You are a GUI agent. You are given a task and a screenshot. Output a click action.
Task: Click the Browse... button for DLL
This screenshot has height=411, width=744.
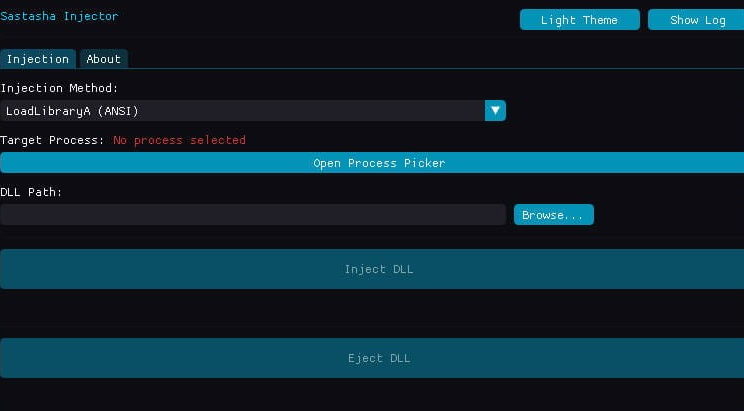(553, 215)
